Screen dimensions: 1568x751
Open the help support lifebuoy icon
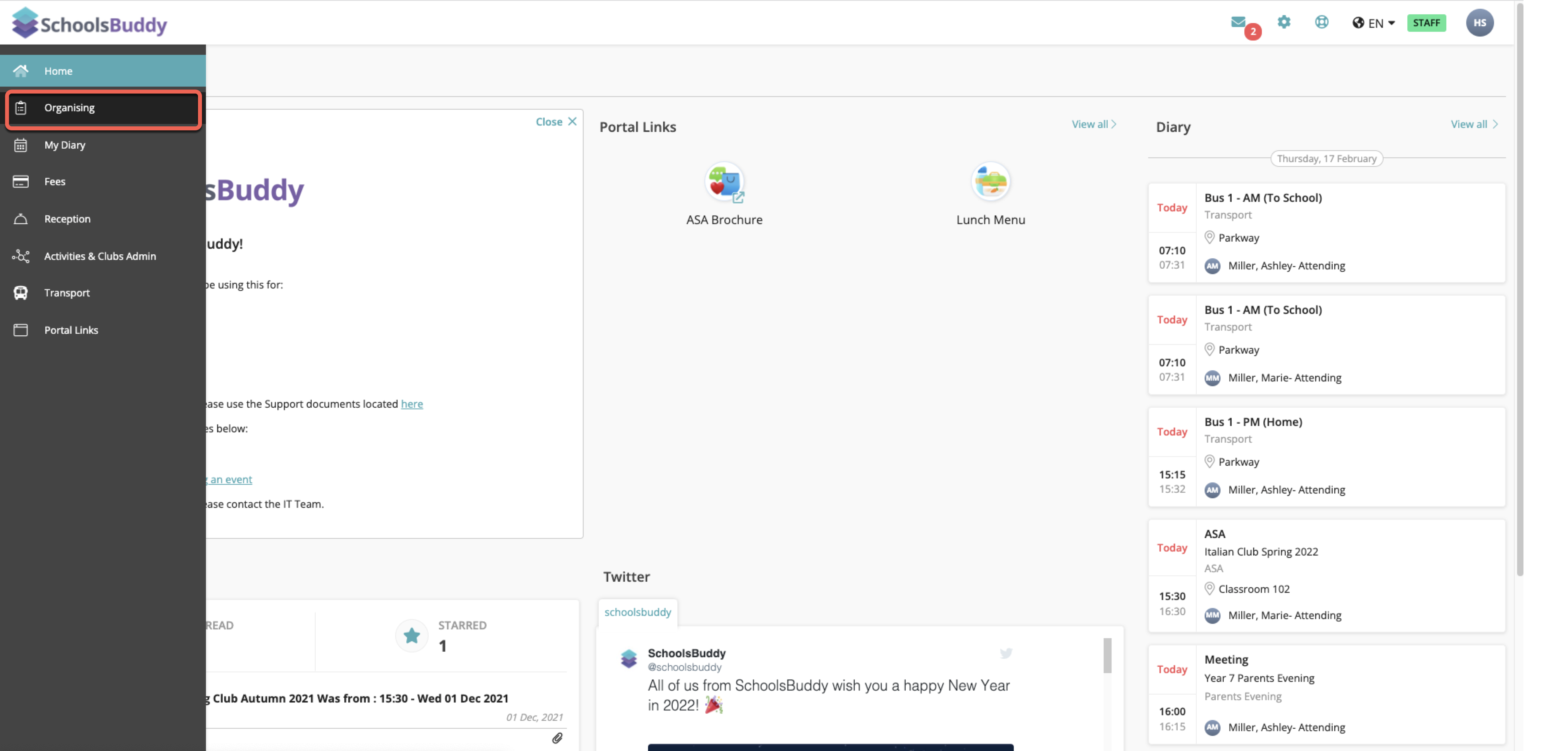click(1322, 23)
